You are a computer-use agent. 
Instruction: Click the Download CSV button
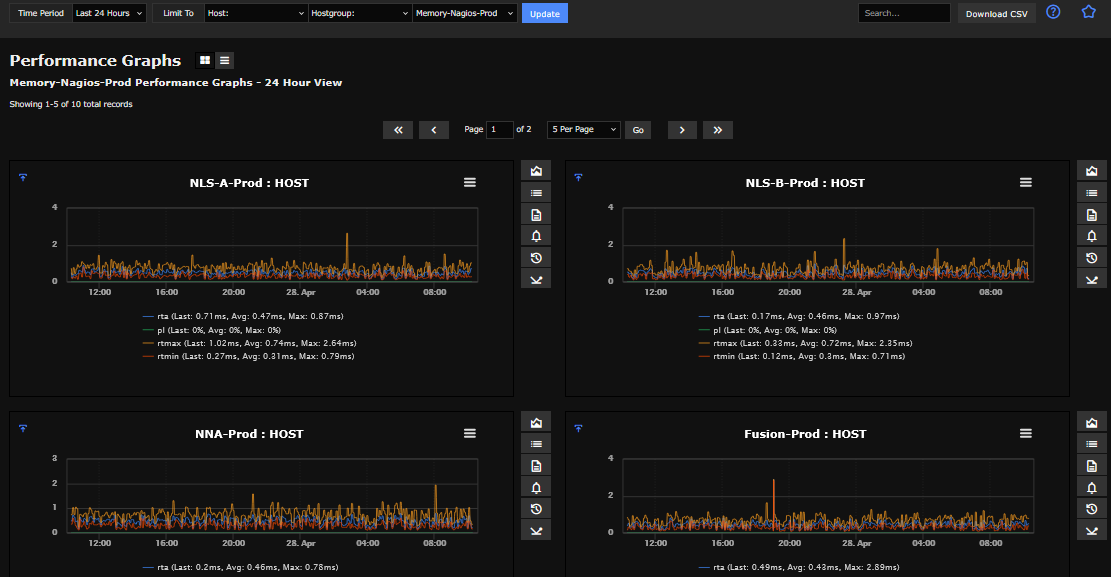(x=996, y=14)
